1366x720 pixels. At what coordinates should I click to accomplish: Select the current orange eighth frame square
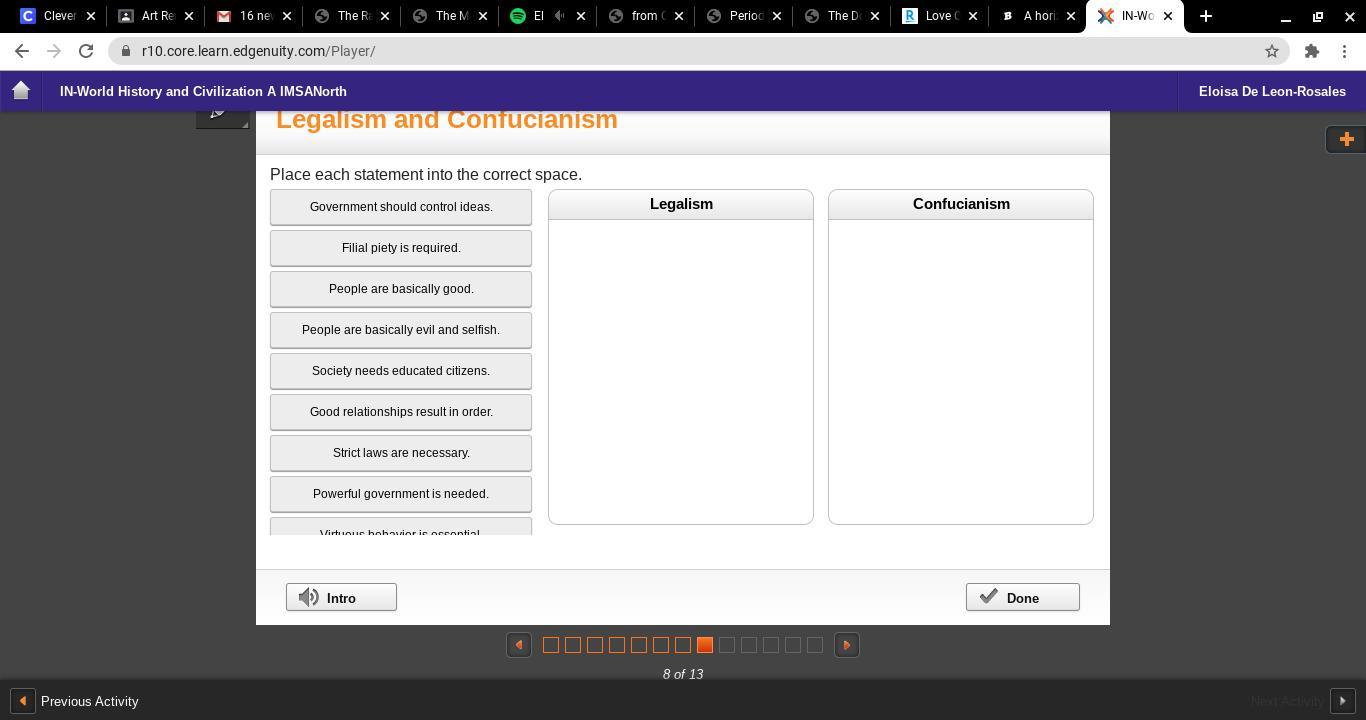[705, 645]
